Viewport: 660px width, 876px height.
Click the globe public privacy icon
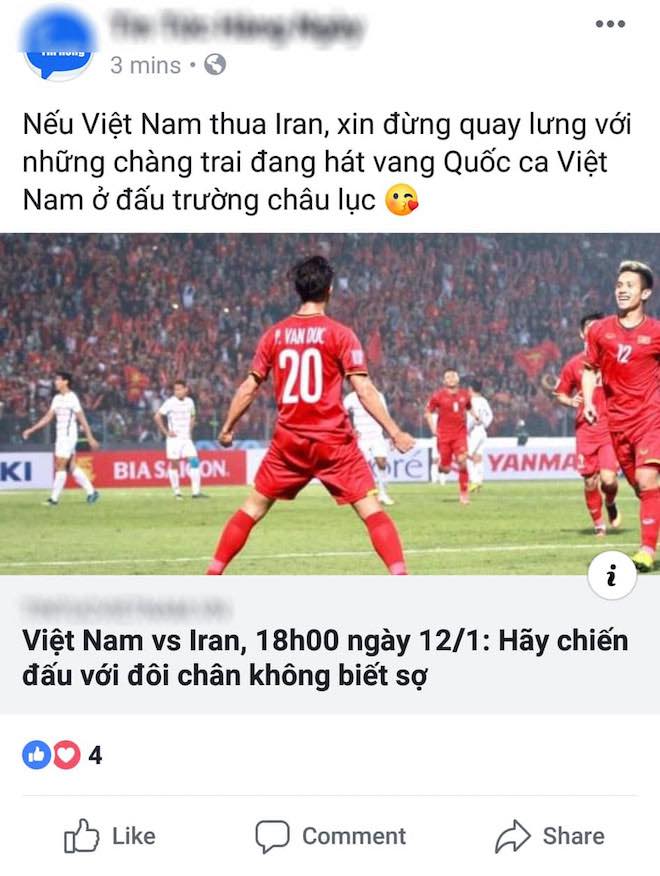coord(215,65)
